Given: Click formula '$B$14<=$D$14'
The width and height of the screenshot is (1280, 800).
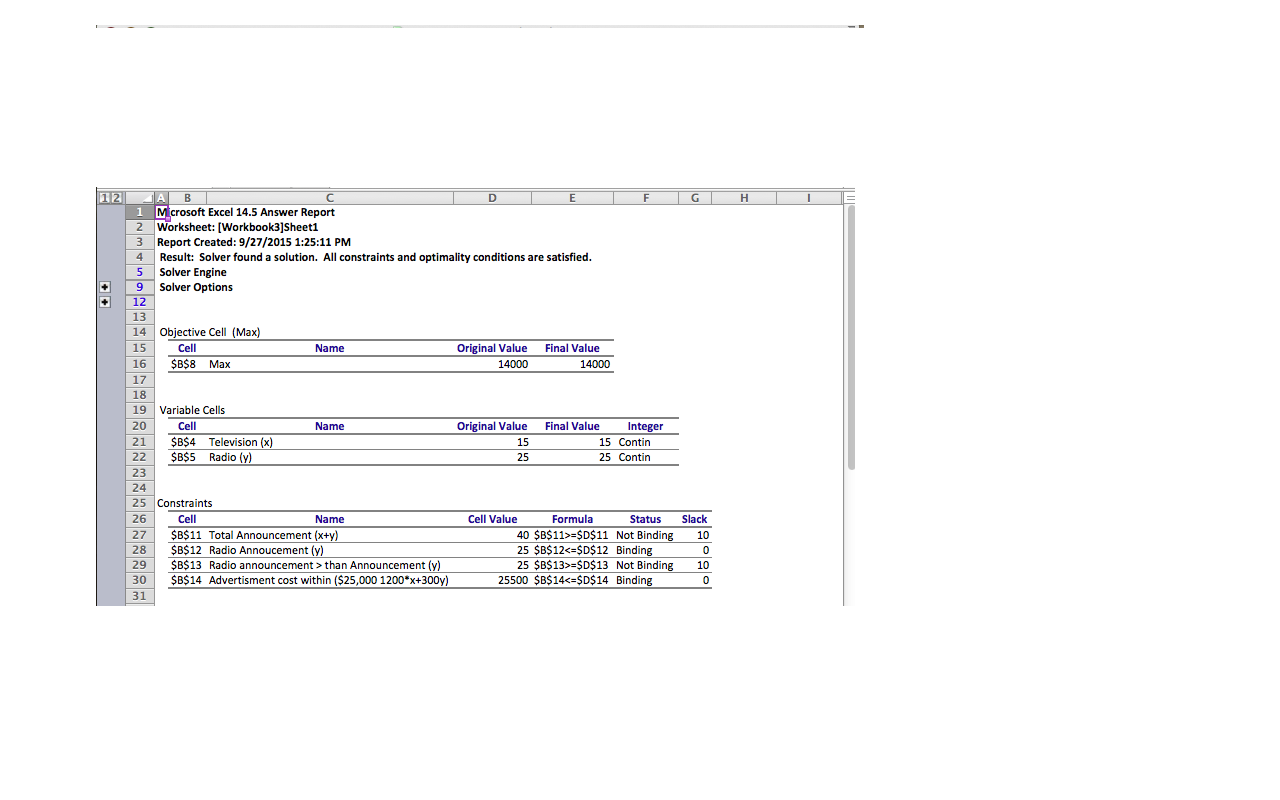Looking at the screenshot, I should click(571, 580).
